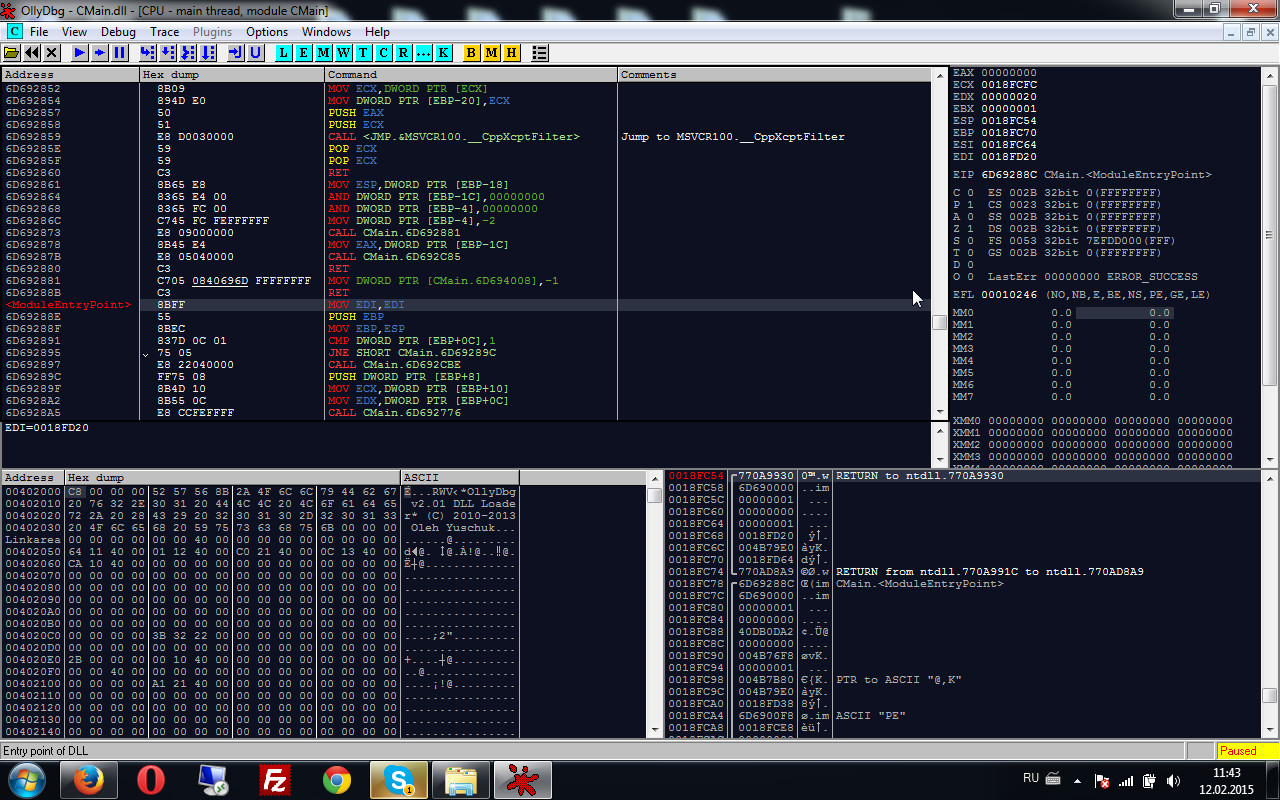Open the Windows menu

click(326, 32)
